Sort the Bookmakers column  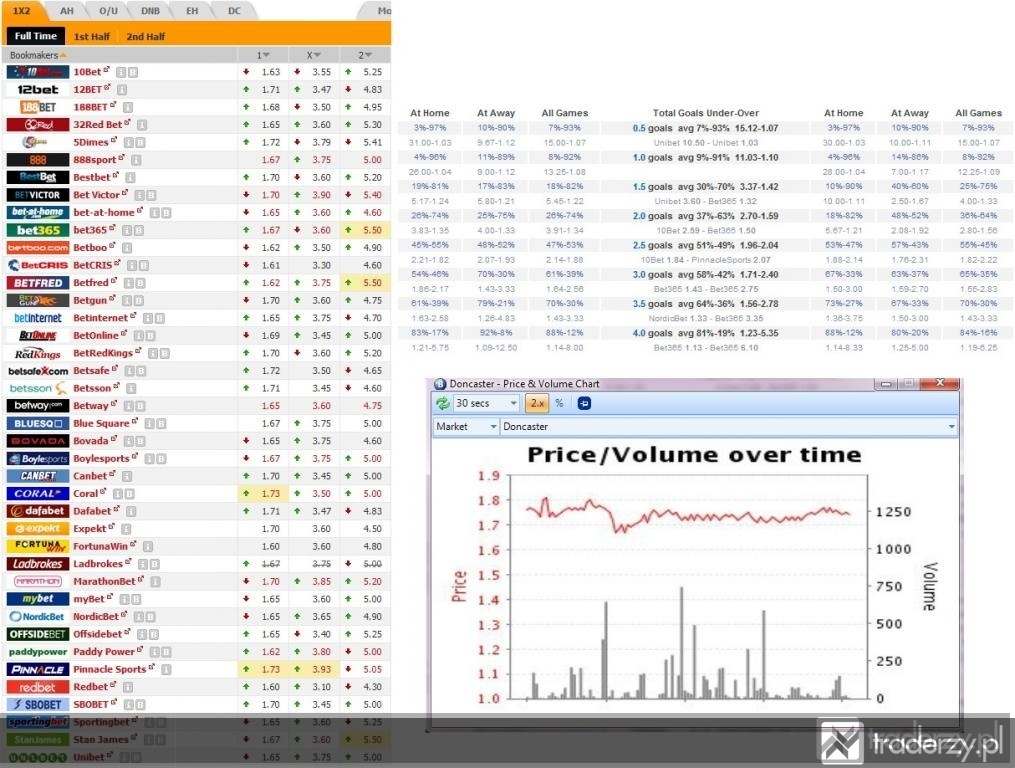[38, 55]
